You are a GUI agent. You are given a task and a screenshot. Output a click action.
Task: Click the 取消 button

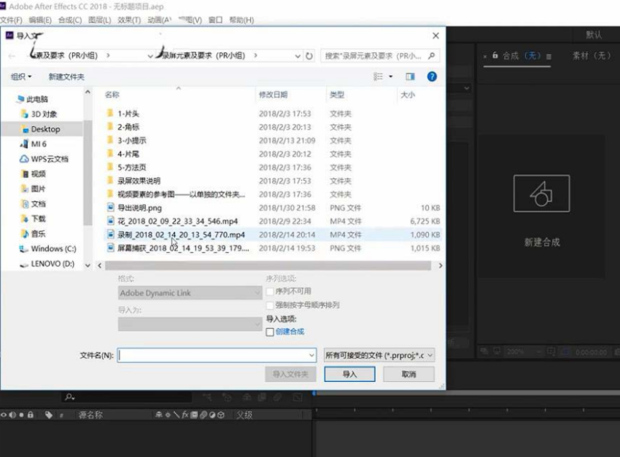(x=409, y=374)
